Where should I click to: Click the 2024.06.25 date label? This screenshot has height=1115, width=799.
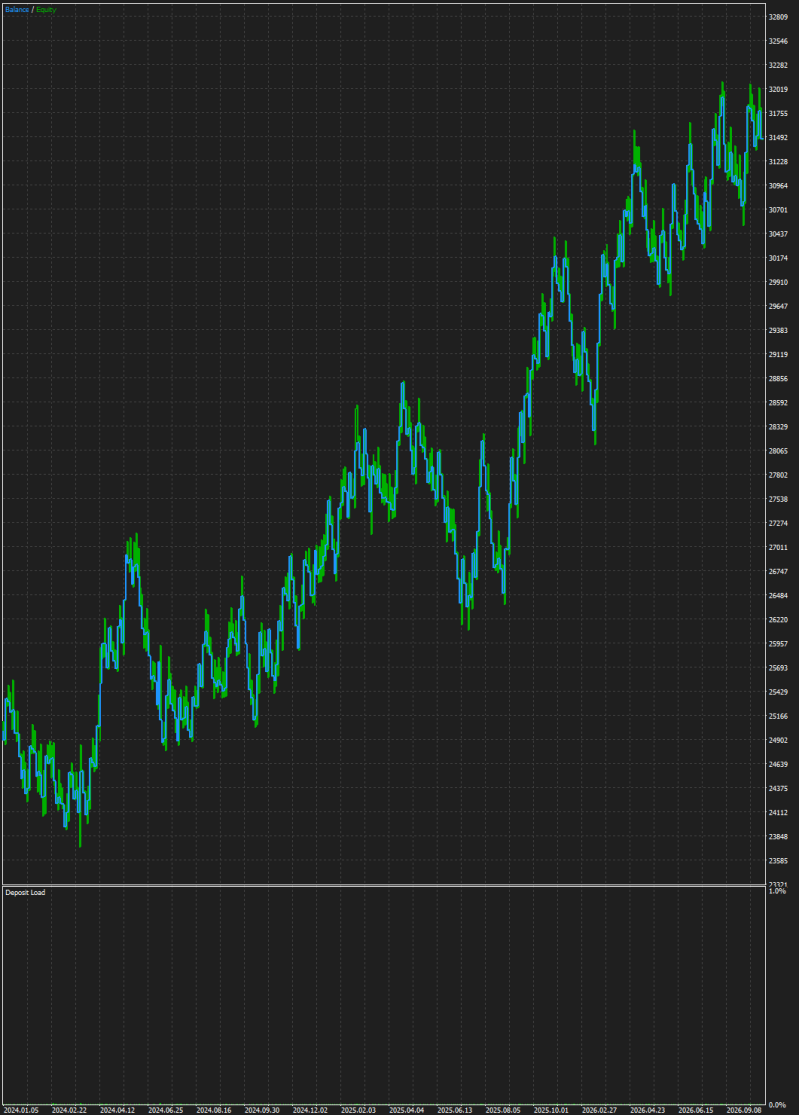tap(166, 1111)
